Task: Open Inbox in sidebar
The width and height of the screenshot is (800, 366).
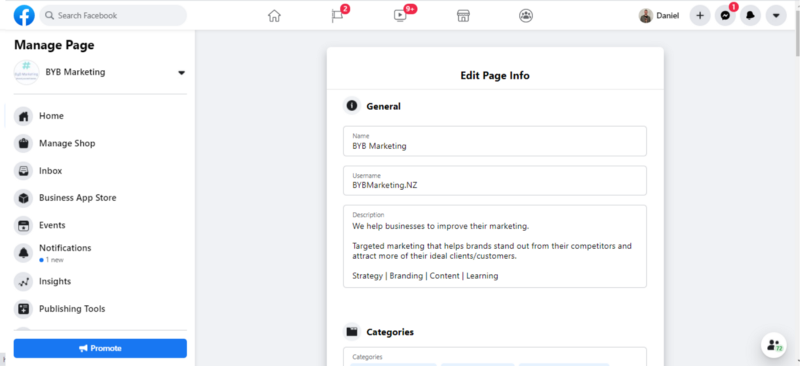Action: coord(100,170)
